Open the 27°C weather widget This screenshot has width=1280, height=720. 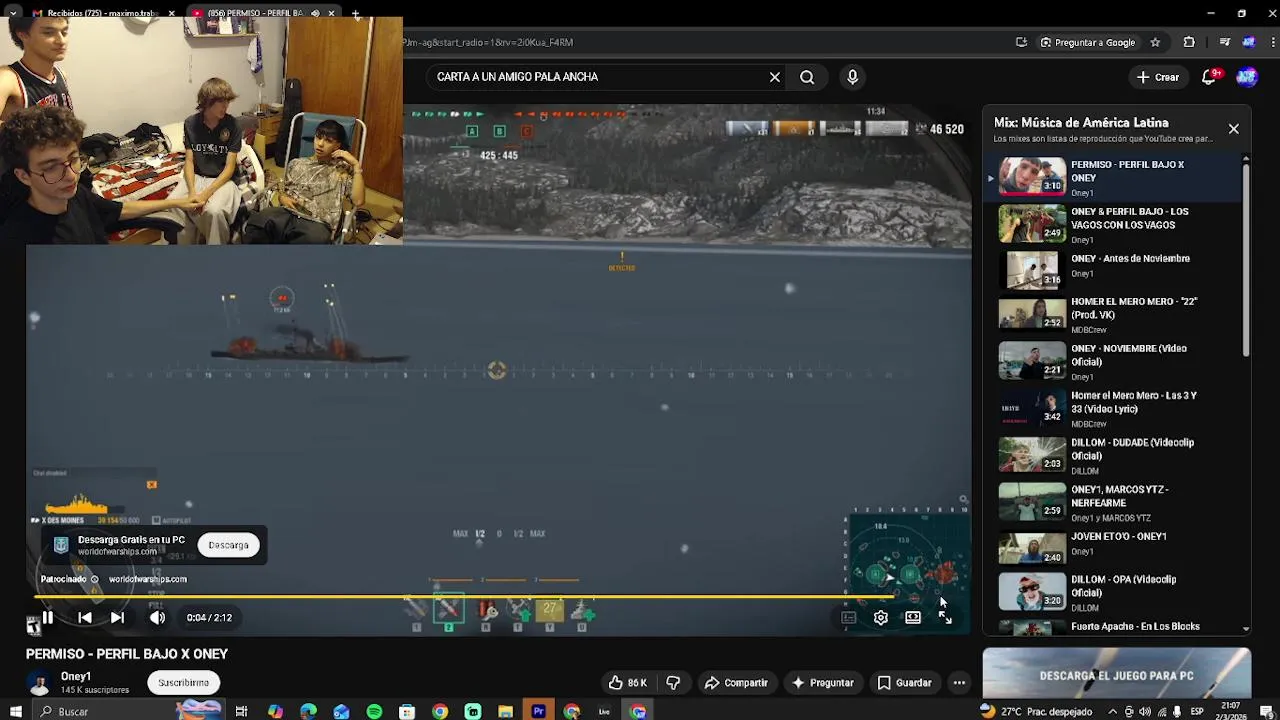1035,711
